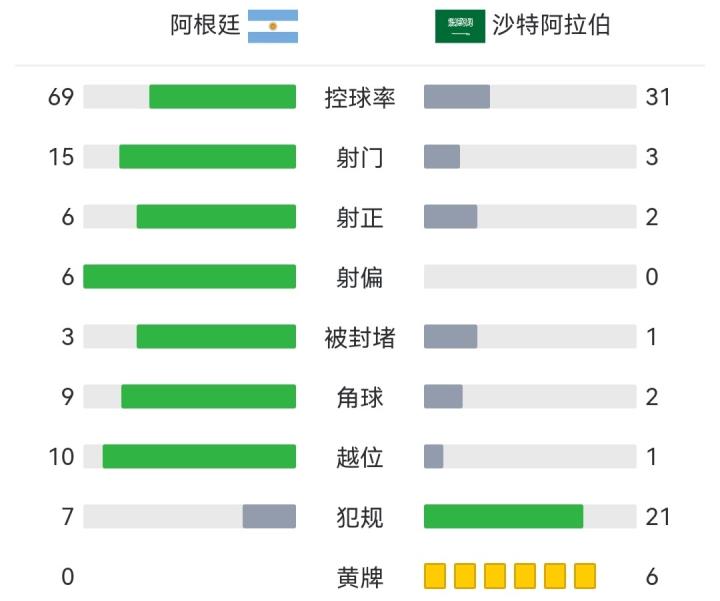Click Saudi Arabia's green fouls bar
The image size is (720, 601).
tap(503, 517)
